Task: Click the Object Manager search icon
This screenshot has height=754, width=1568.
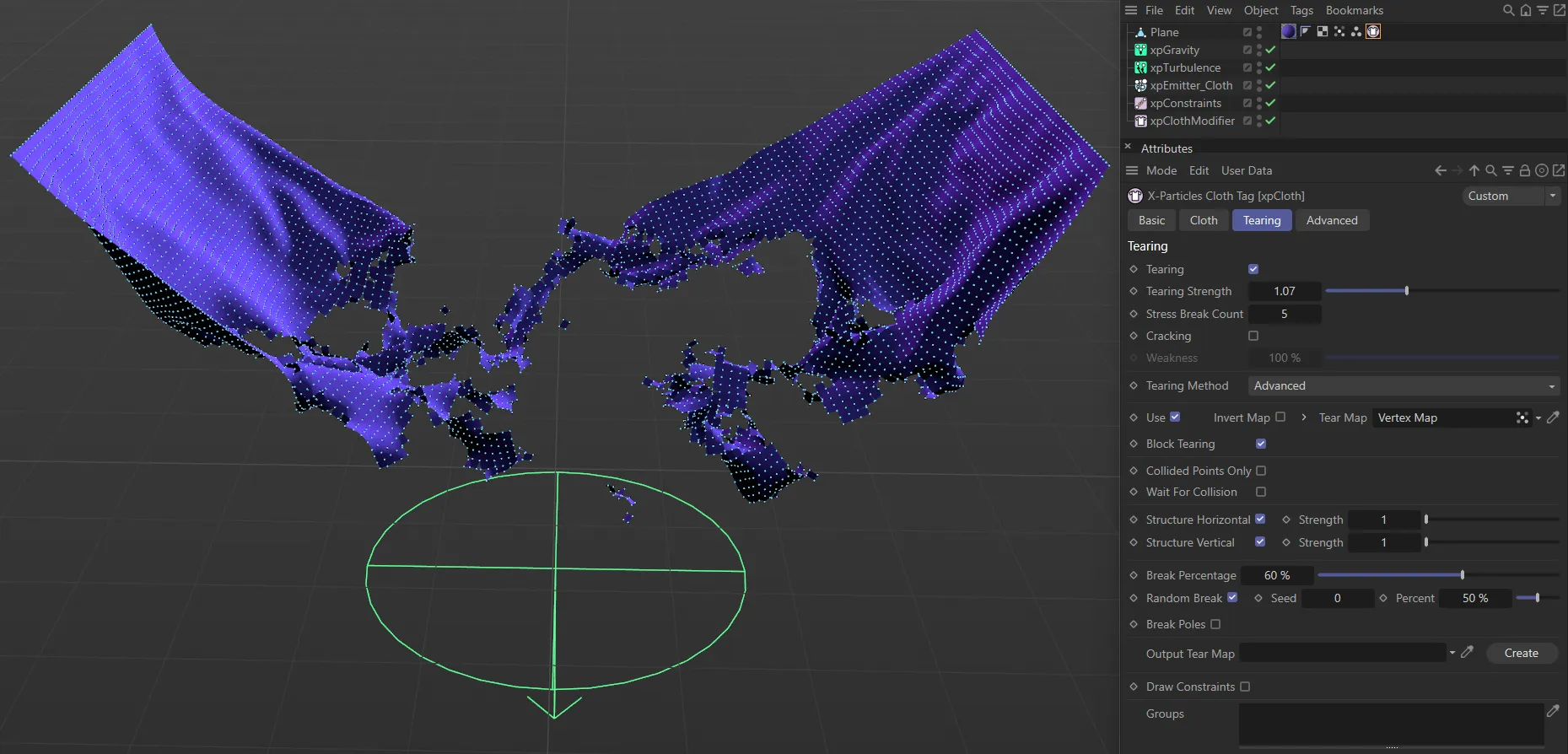Action: 1509,10
